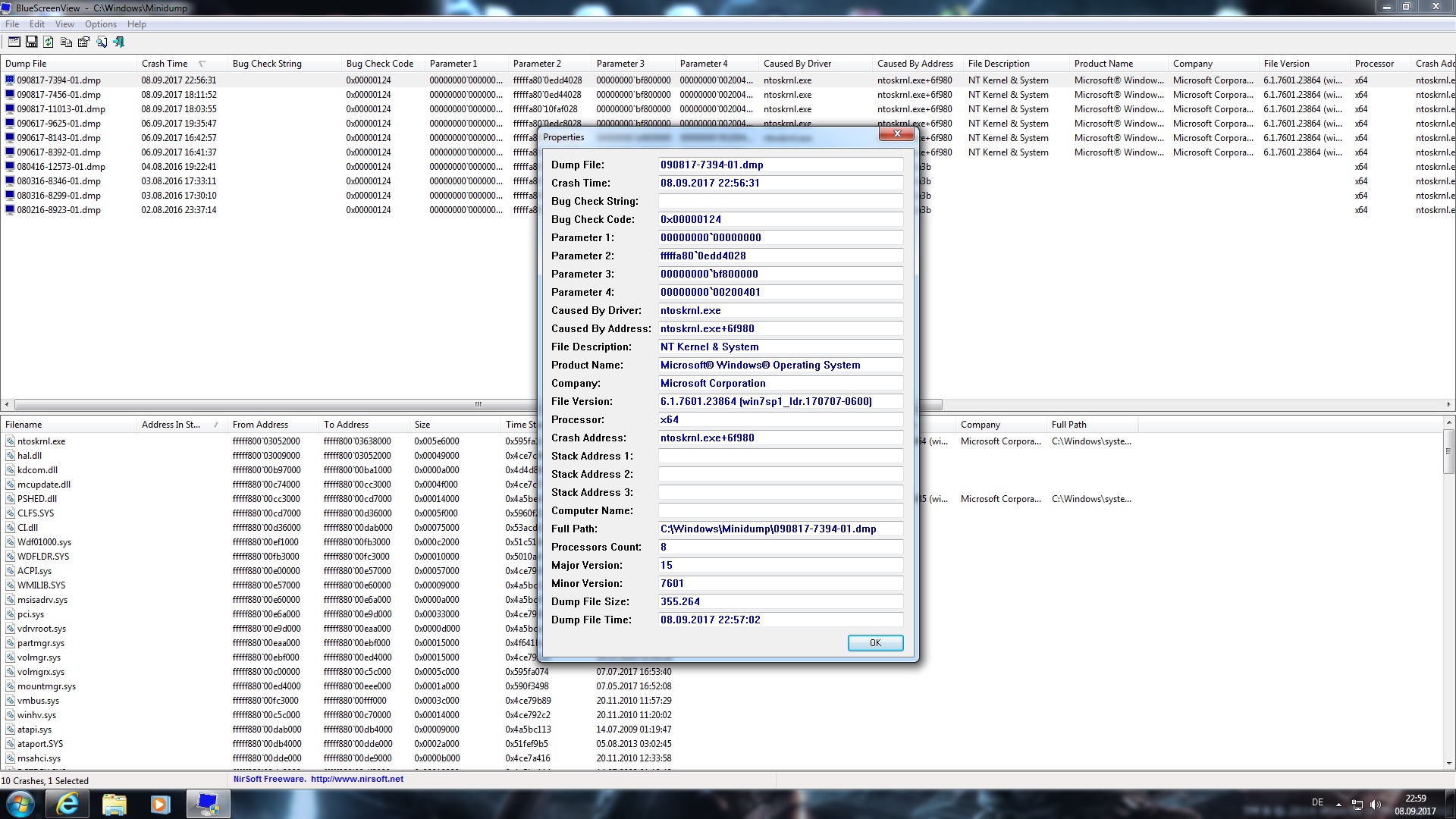This screenshot has height=819, width=1456.
Task: Click the Filename column header in lower pane
Action: point(68,425)
